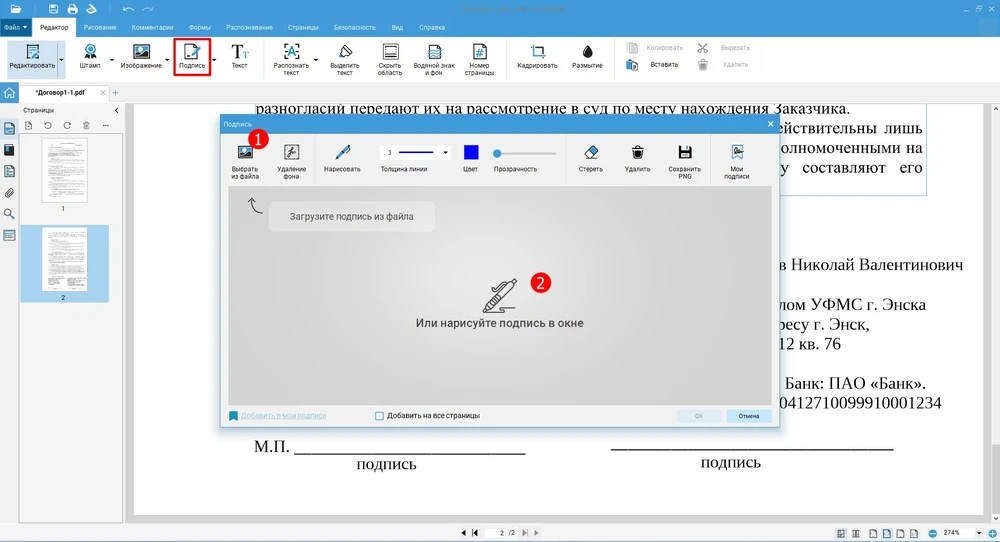Click the blue Цвет color swatch
Viewport: 1000px width, 542px height.
tap(471, 153)
